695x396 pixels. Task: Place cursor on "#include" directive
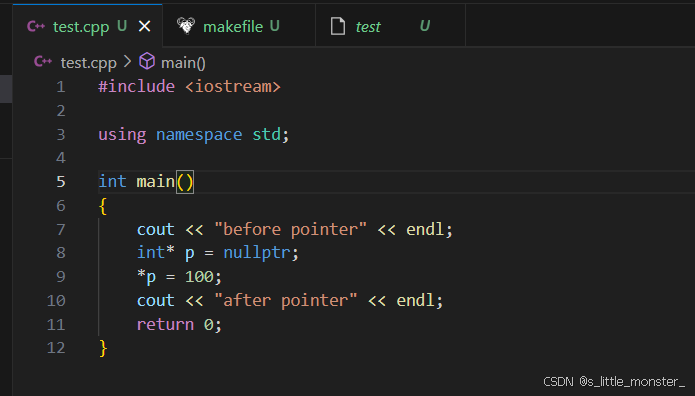coord(137,86)
